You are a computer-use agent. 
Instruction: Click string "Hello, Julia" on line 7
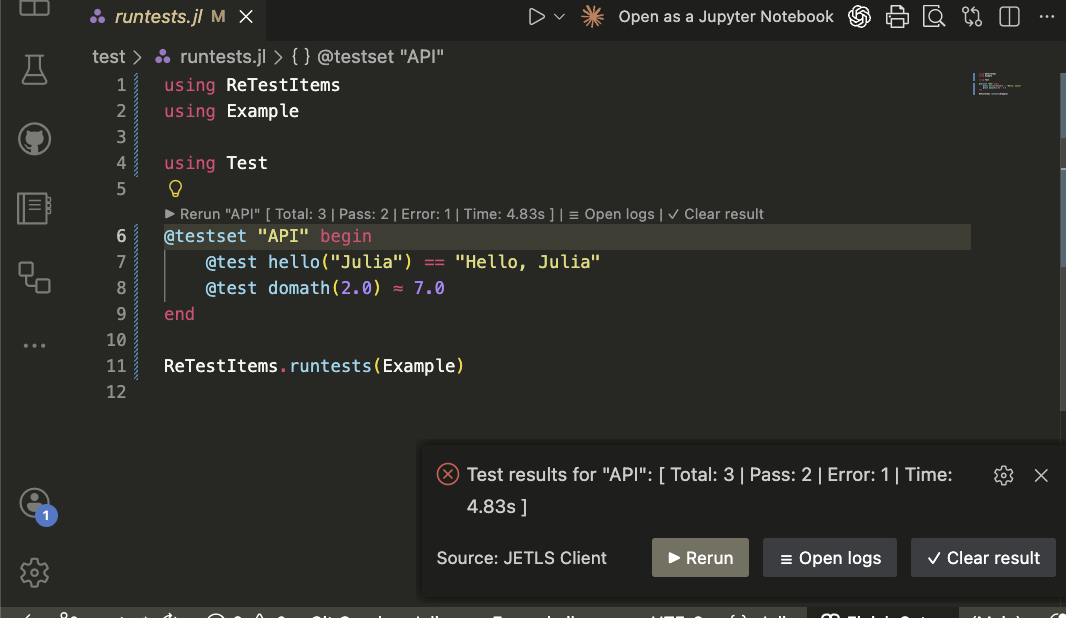pos(528,262)
